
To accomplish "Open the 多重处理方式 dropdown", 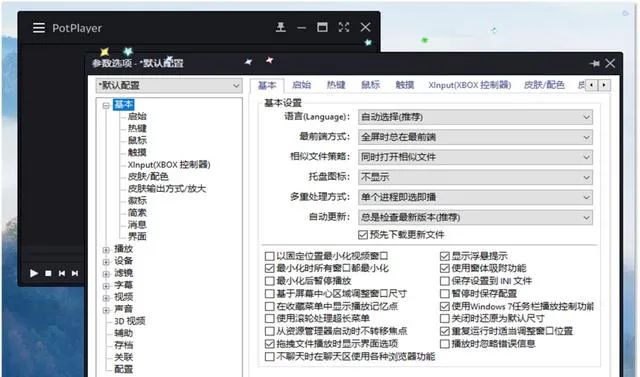I will [475, 197].
